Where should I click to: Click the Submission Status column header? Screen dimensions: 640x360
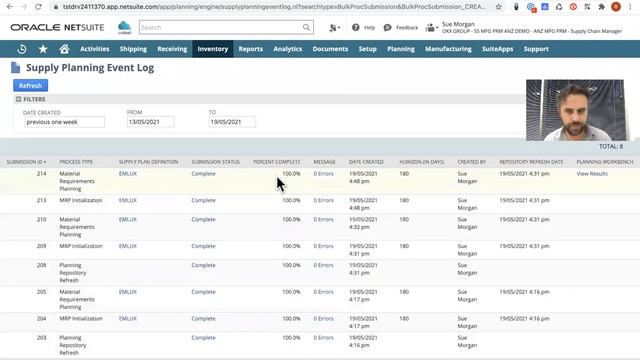216,162
